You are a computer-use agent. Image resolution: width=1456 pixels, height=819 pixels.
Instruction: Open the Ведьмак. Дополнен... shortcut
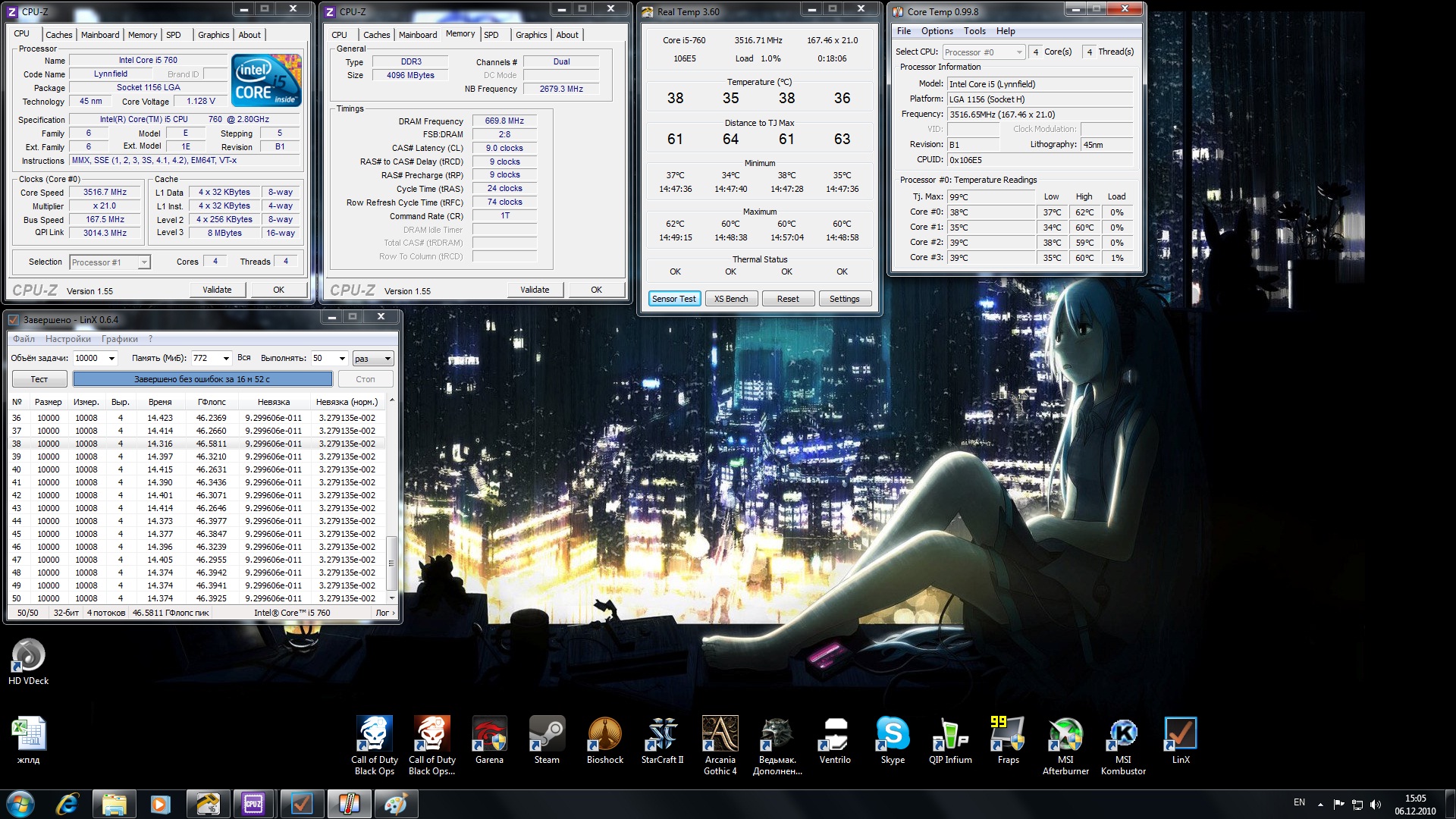[777, 745]
